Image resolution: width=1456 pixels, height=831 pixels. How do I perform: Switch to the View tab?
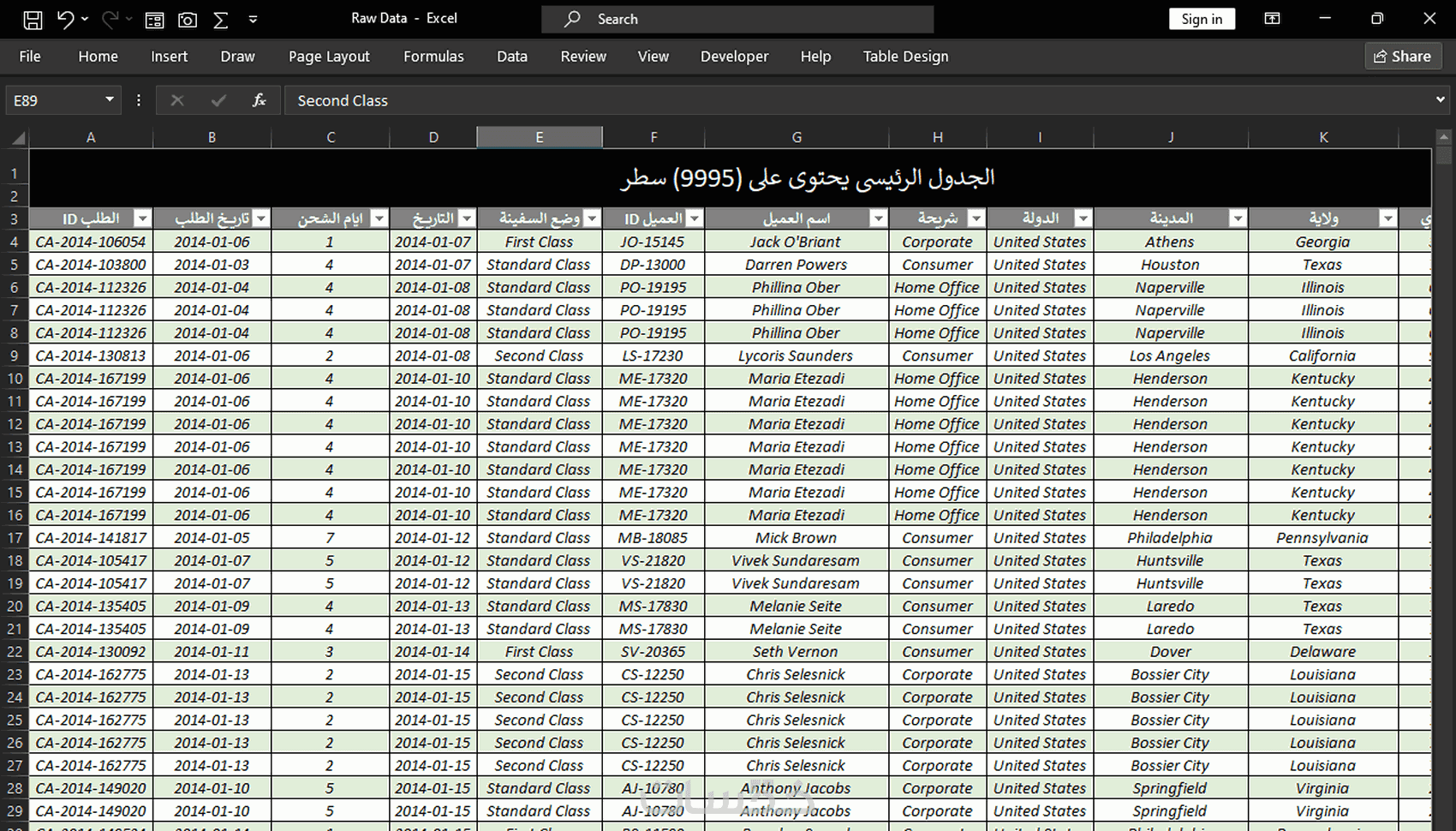pyautogui.click(x=653, y=57)
